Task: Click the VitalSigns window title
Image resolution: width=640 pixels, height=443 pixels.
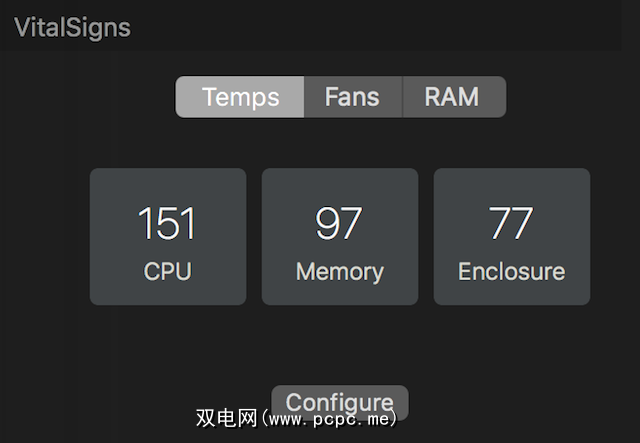Action: [x=72, y=27]
